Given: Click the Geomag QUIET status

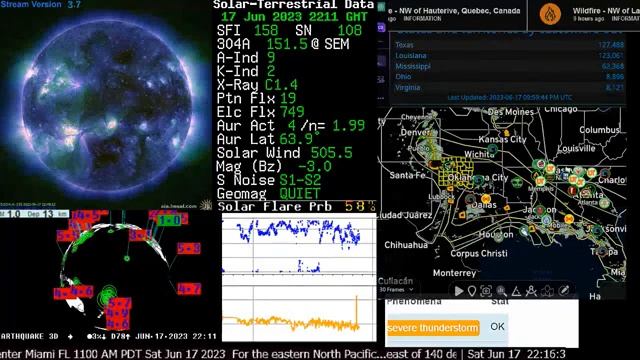Looking at the screenshot, I should point(300,193).
